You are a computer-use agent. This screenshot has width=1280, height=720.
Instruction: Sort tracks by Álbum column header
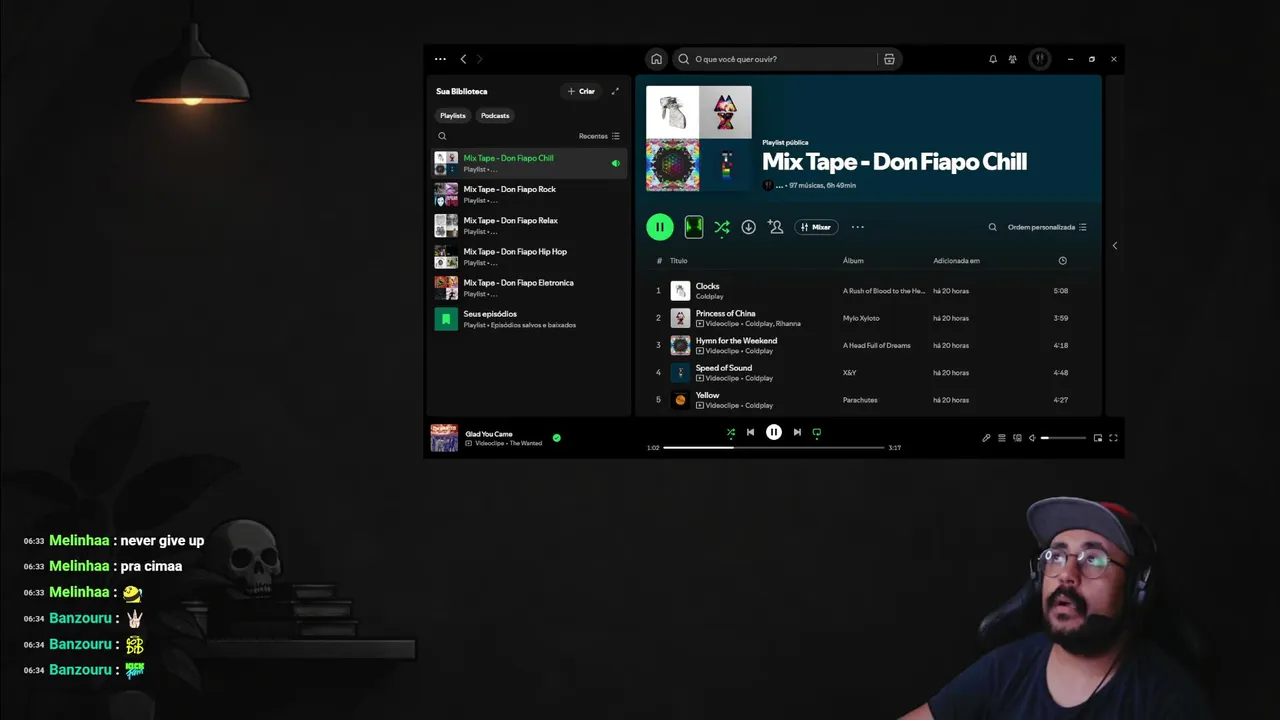(853, 261)
